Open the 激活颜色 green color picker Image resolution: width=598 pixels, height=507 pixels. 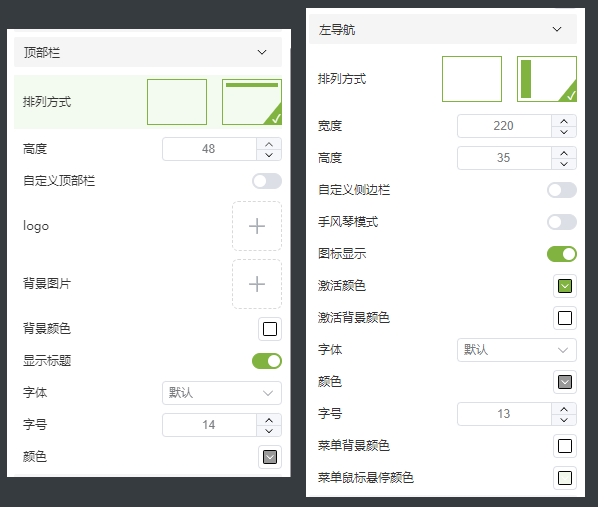pos(565,286)
